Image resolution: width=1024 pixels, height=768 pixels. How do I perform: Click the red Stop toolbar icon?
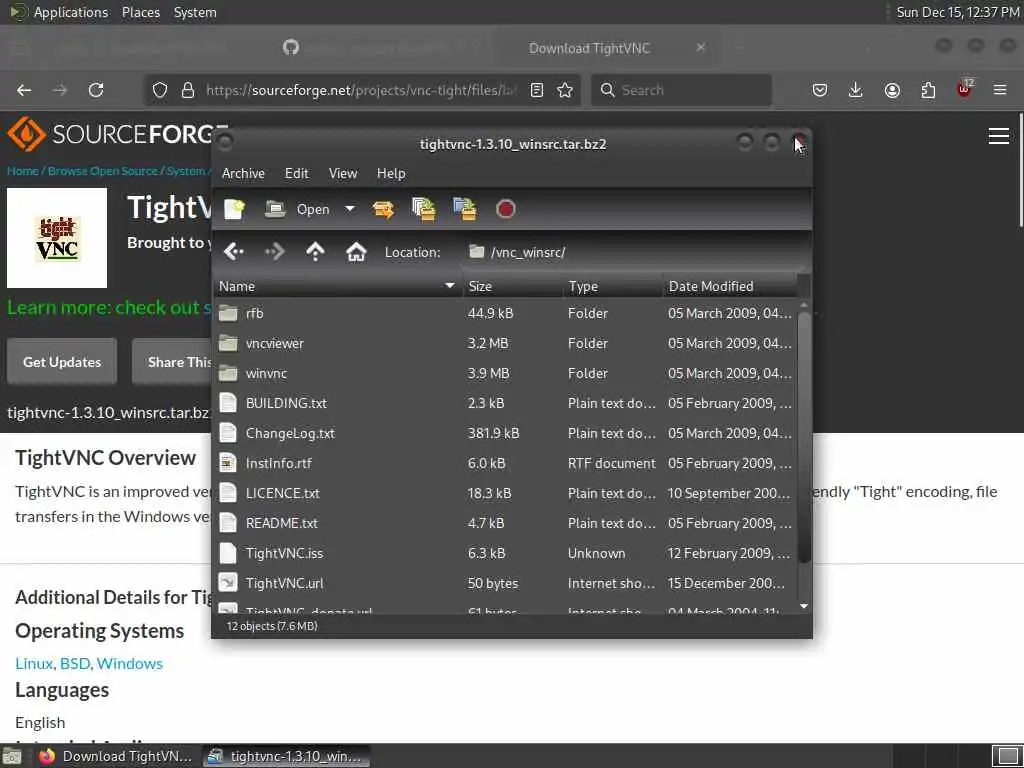click(x=505, y=209)
